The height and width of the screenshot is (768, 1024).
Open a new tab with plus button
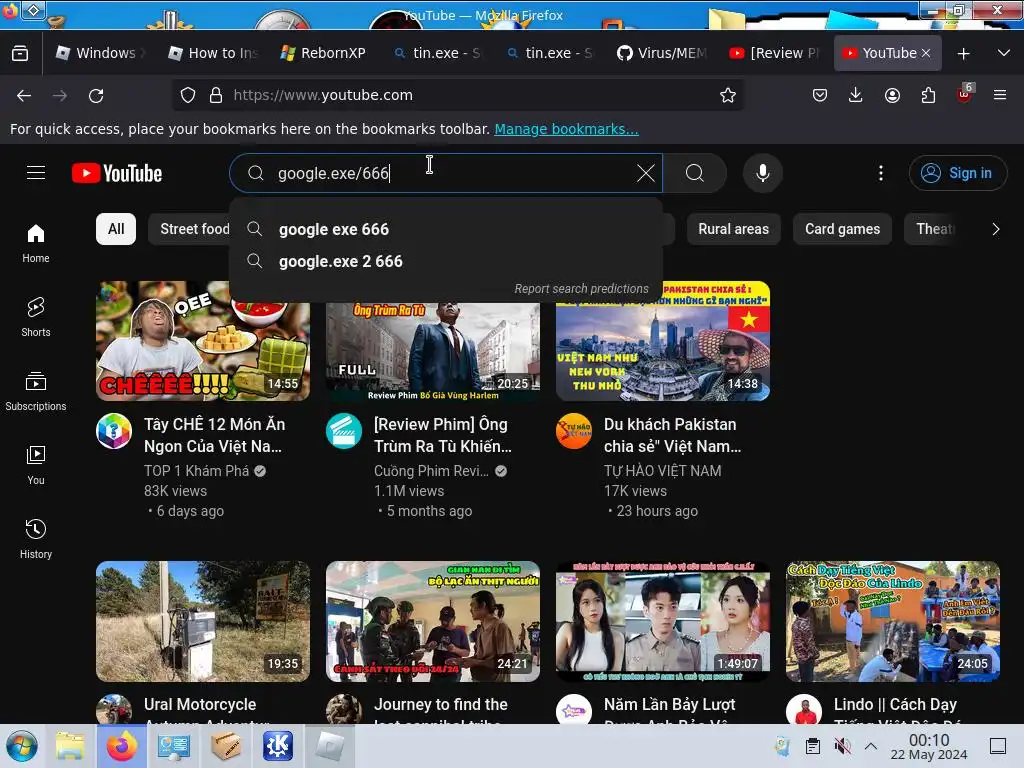pos(963,54)
